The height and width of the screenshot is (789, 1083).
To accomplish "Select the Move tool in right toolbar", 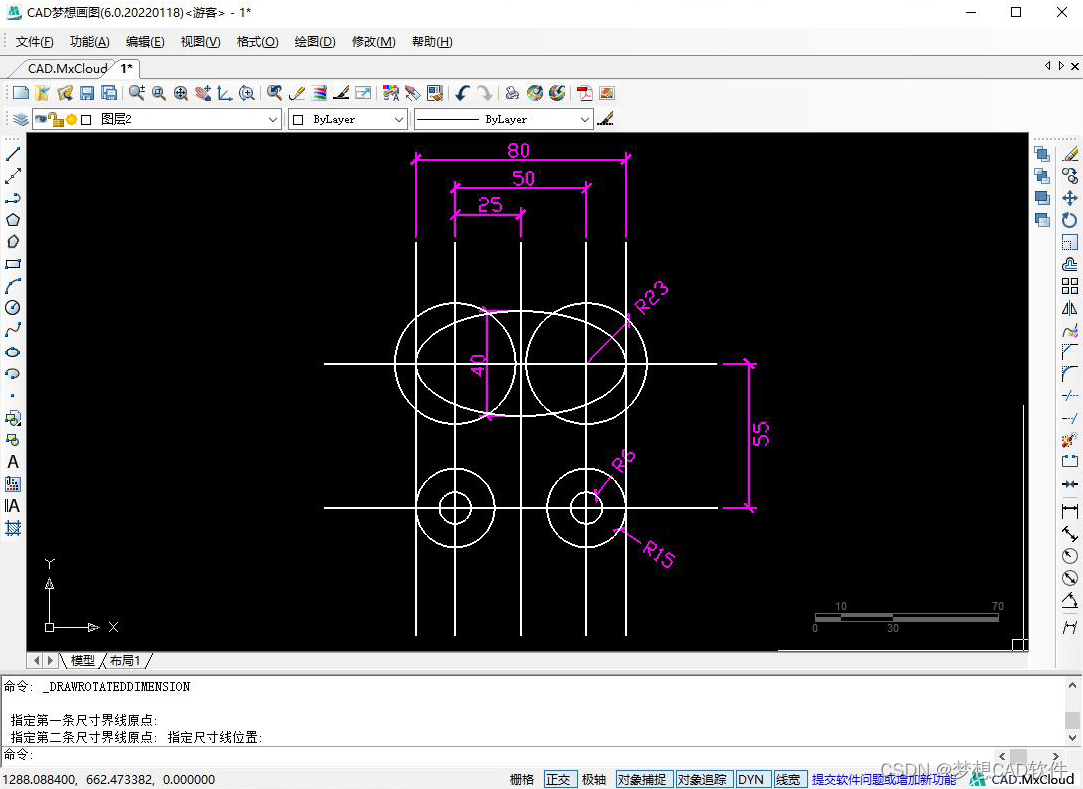I will 1069,198.
